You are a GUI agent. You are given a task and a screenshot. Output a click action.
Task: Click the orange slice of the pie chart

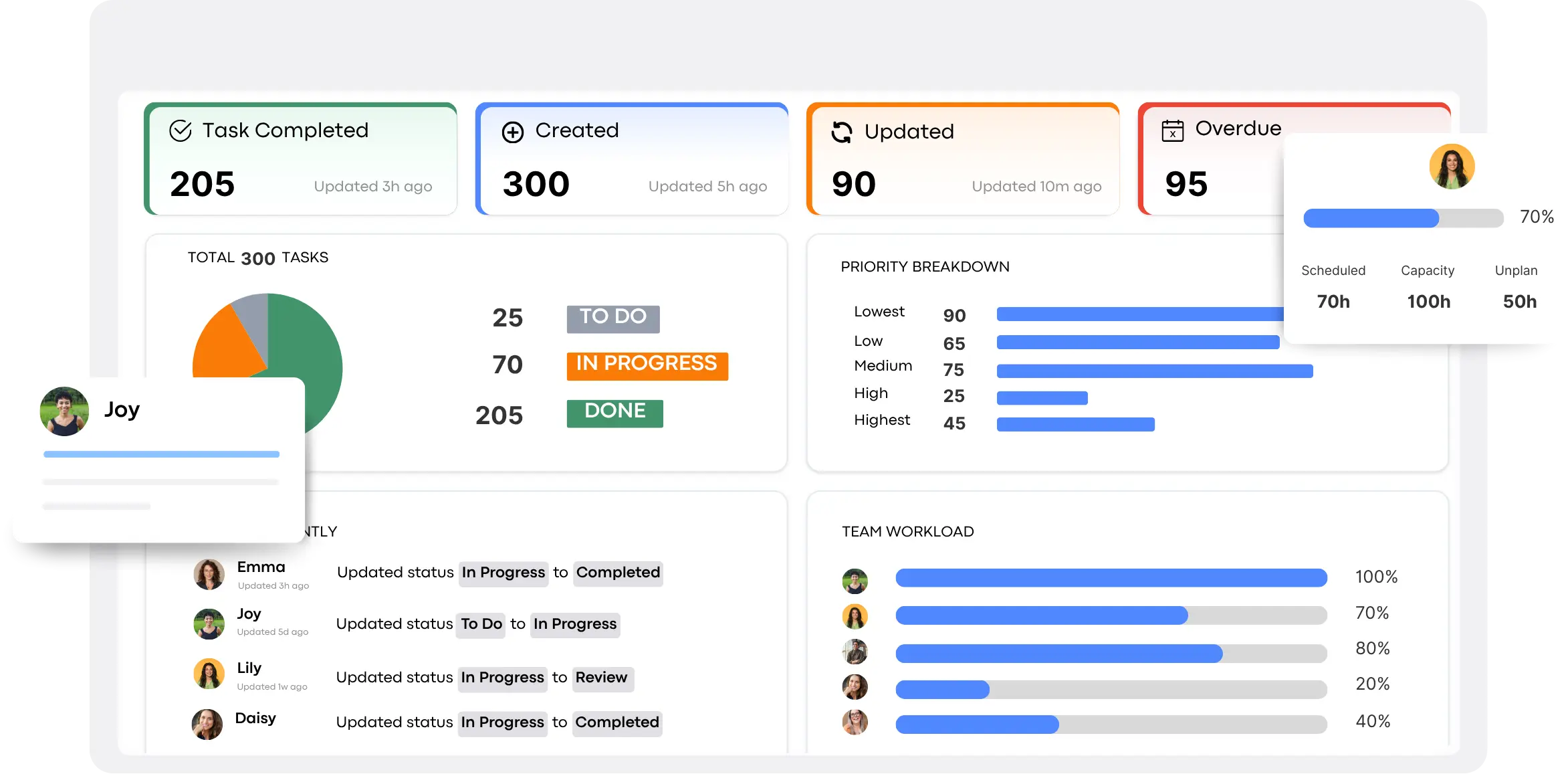tap(224, 348)
